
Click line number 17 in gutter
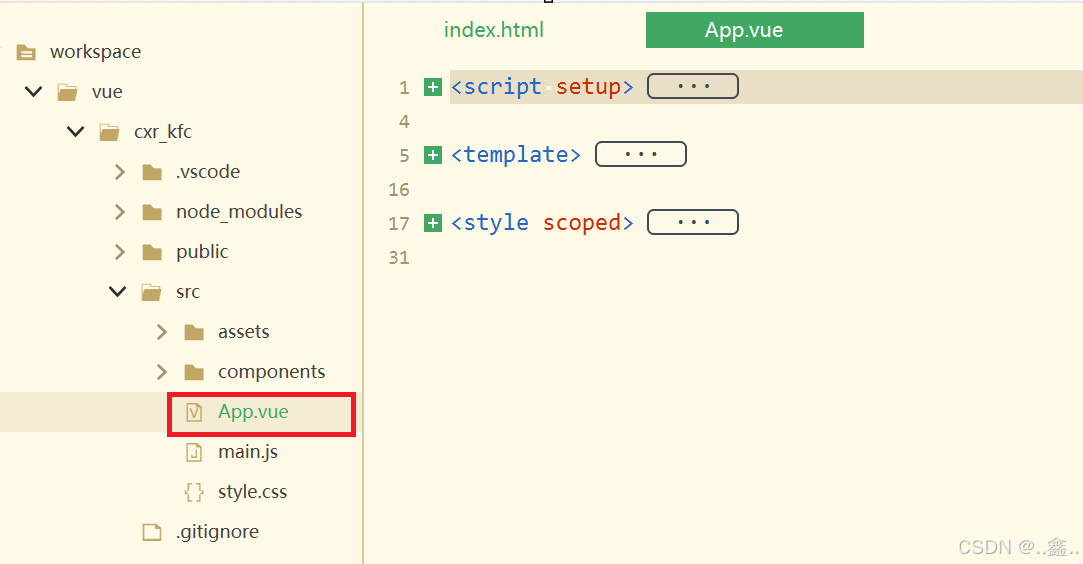tap(399, 224)
